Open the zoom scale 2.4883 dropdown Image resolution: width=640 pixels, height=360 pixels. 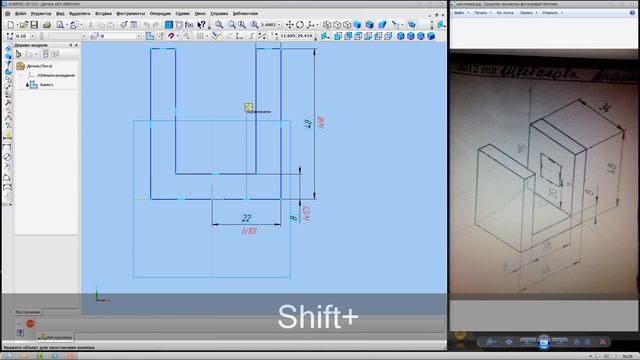coord(279,25)
